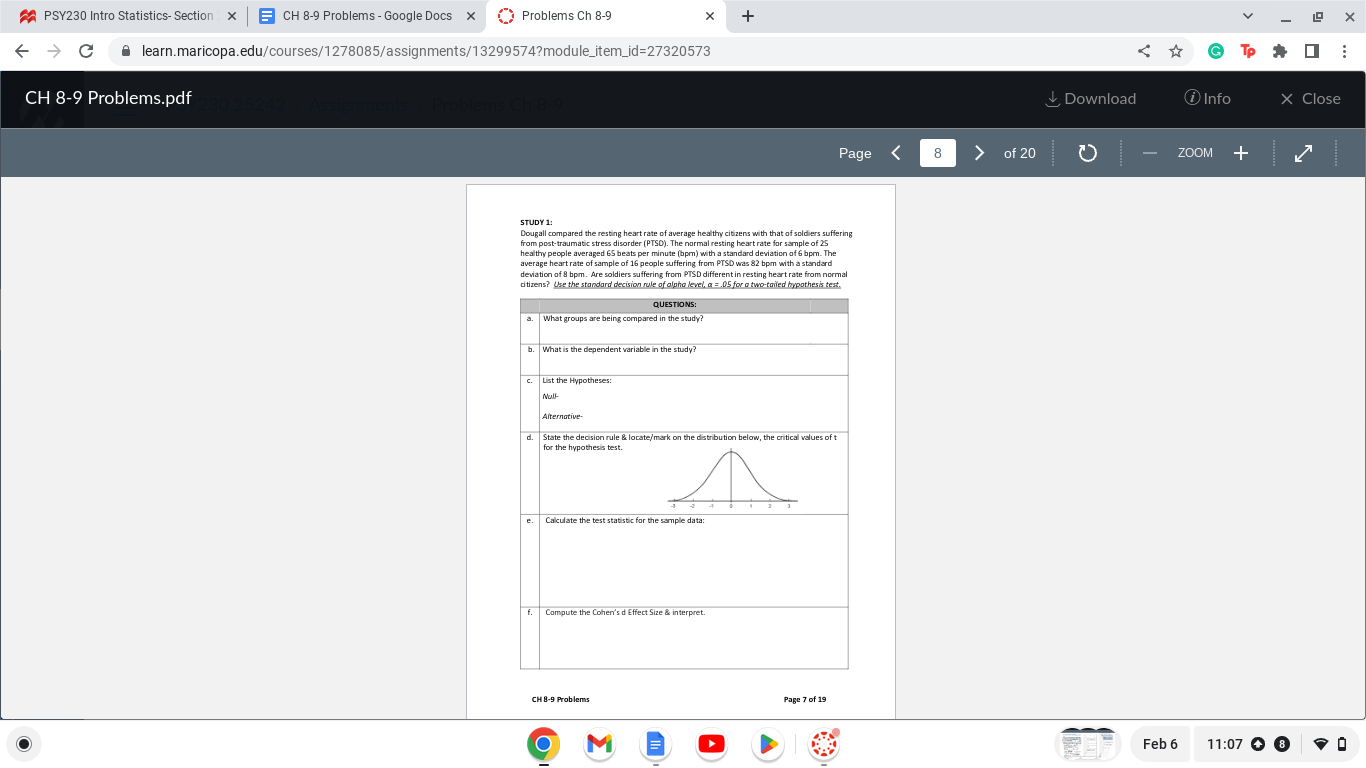The height and width of the screenshot is (768, 1366).
Task: Close the PDF viewer
Action: [x=1310, y=98]
